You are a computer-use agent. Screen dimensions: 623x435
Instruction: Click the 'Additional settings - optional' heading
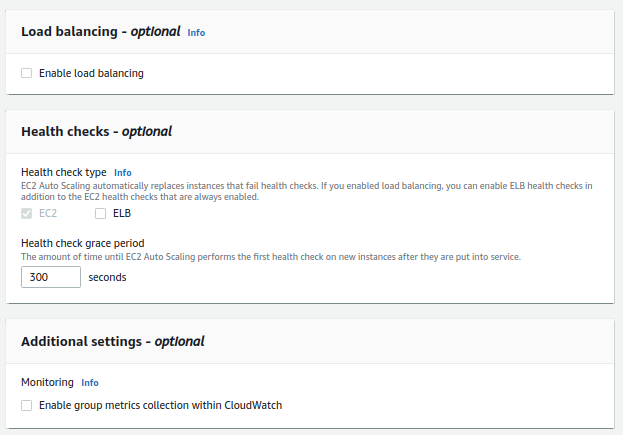(x=112, y=341)
